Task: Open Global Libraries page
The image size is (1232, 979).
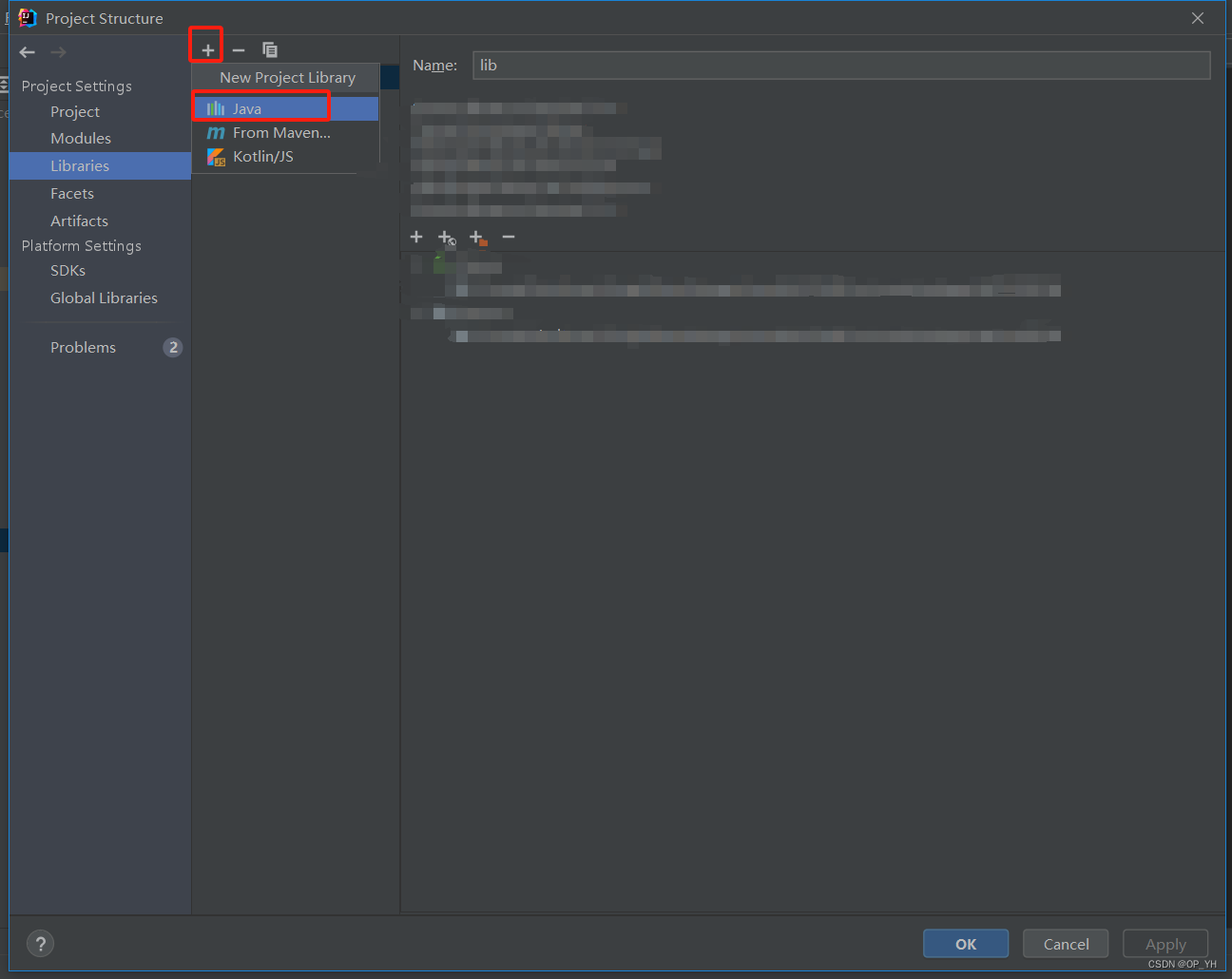Action: pos(104,298)
